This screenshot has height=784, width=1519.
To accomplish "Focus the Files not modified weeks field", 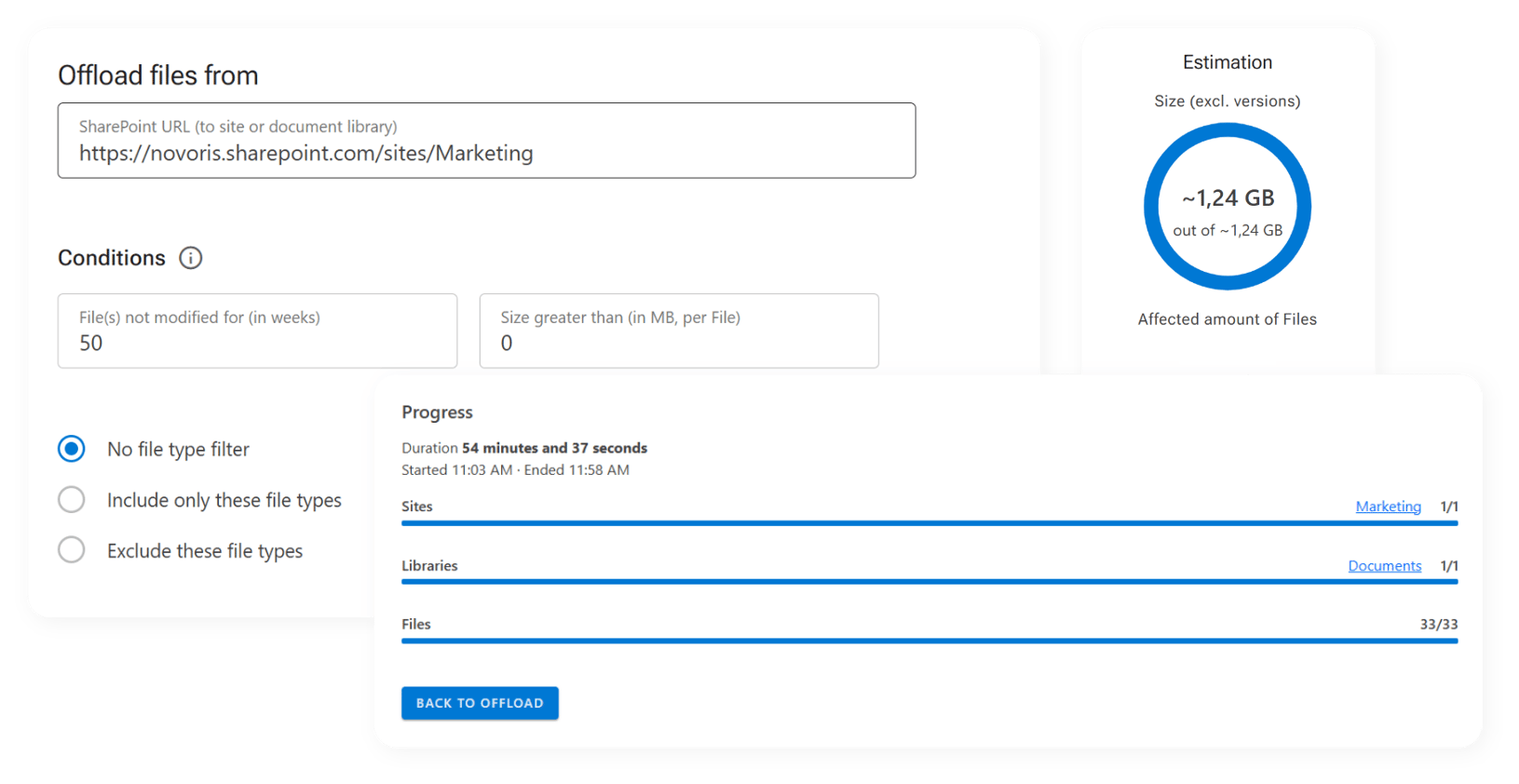I will (x=257, y=331).
